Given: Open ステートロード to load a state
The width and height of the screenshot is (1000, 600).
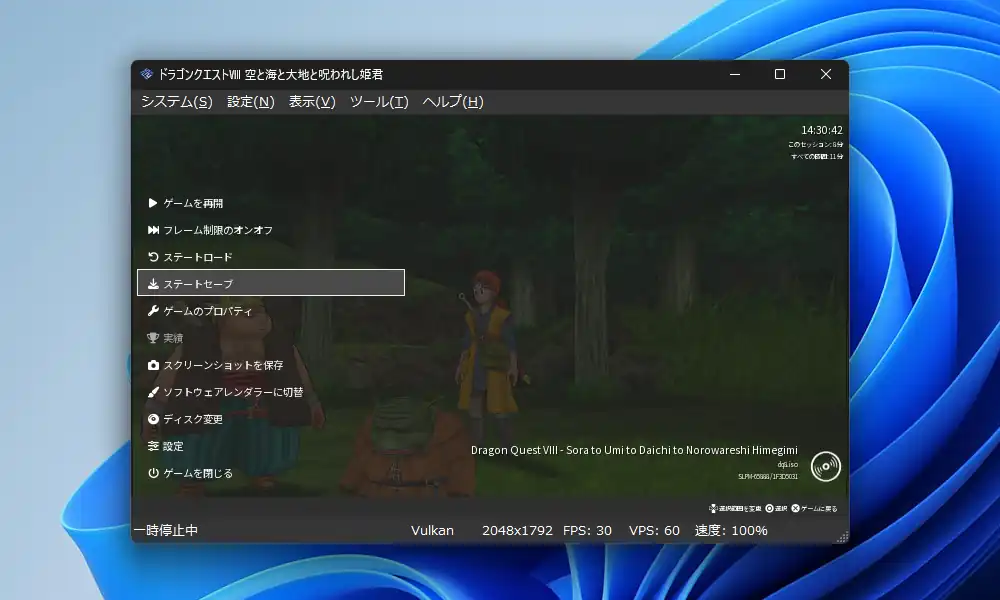Looking at the screenshot, I should [197, 257].
